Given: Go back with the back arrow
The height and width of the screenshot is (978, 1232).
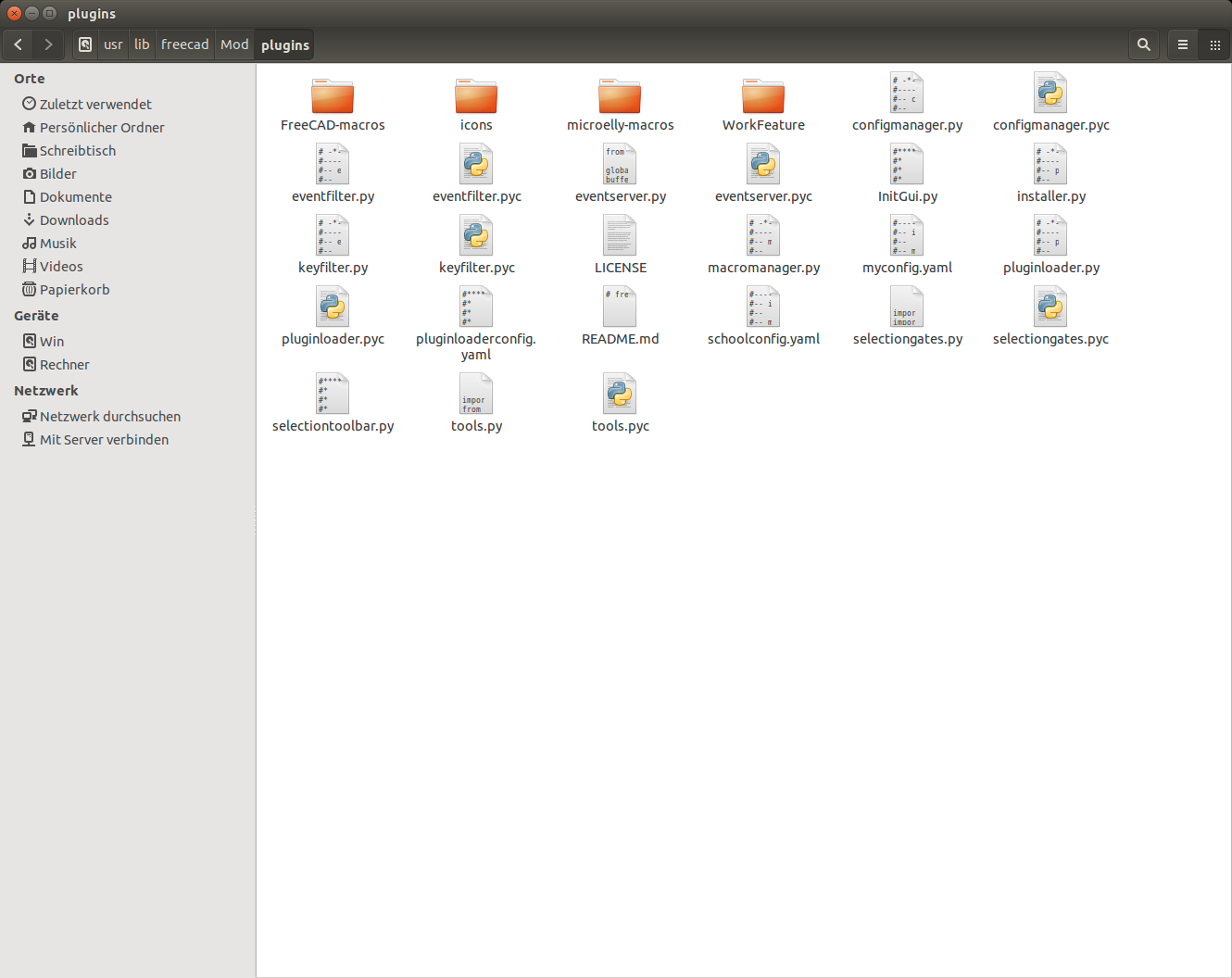Looking at the screenshot, I should click(19, 44).
